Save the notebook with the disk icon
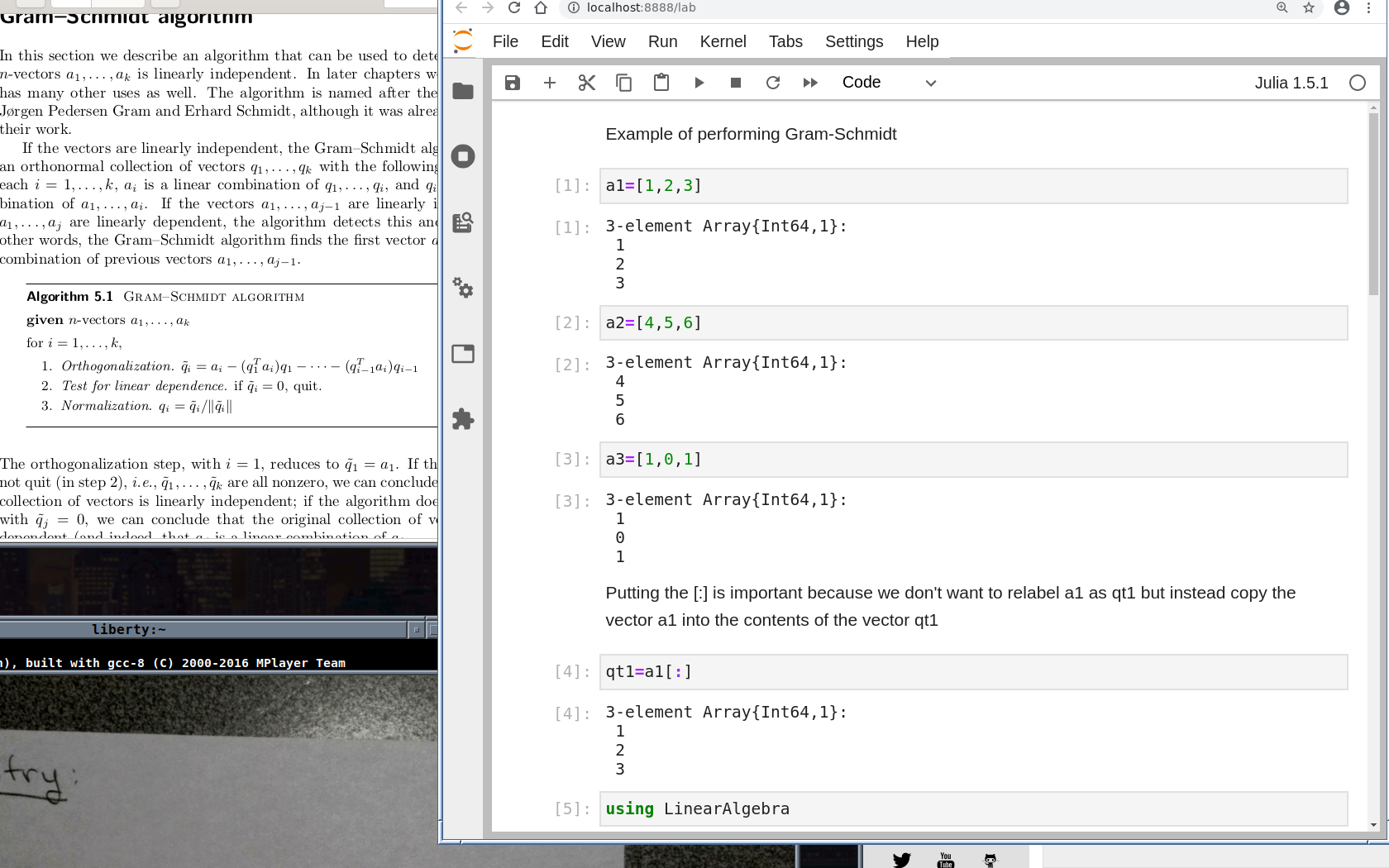The width and height of the screenshot is (1389, 868). 513,83
